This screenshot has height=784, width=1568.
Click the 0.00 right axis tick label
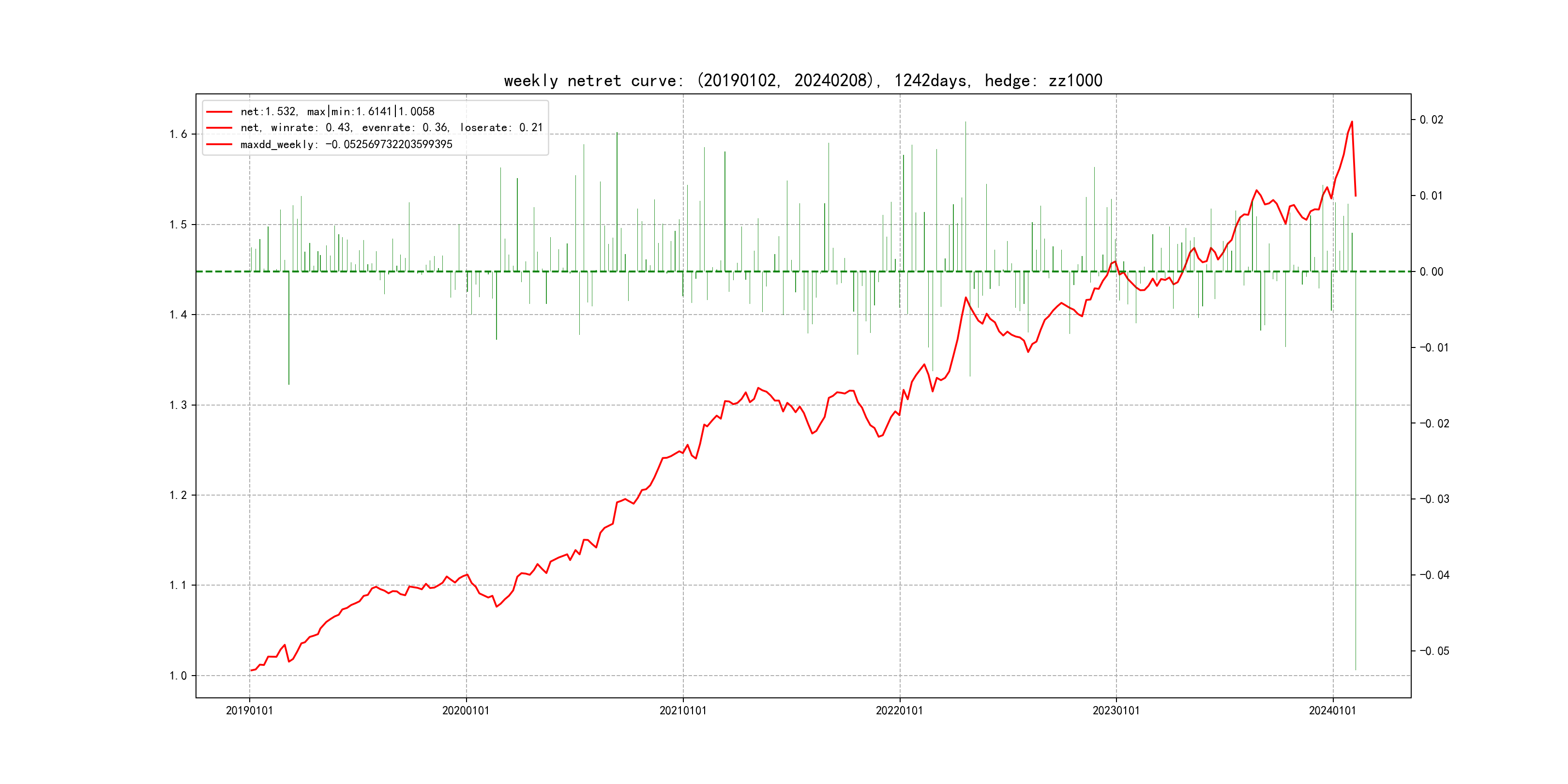tap(1431, 271)
